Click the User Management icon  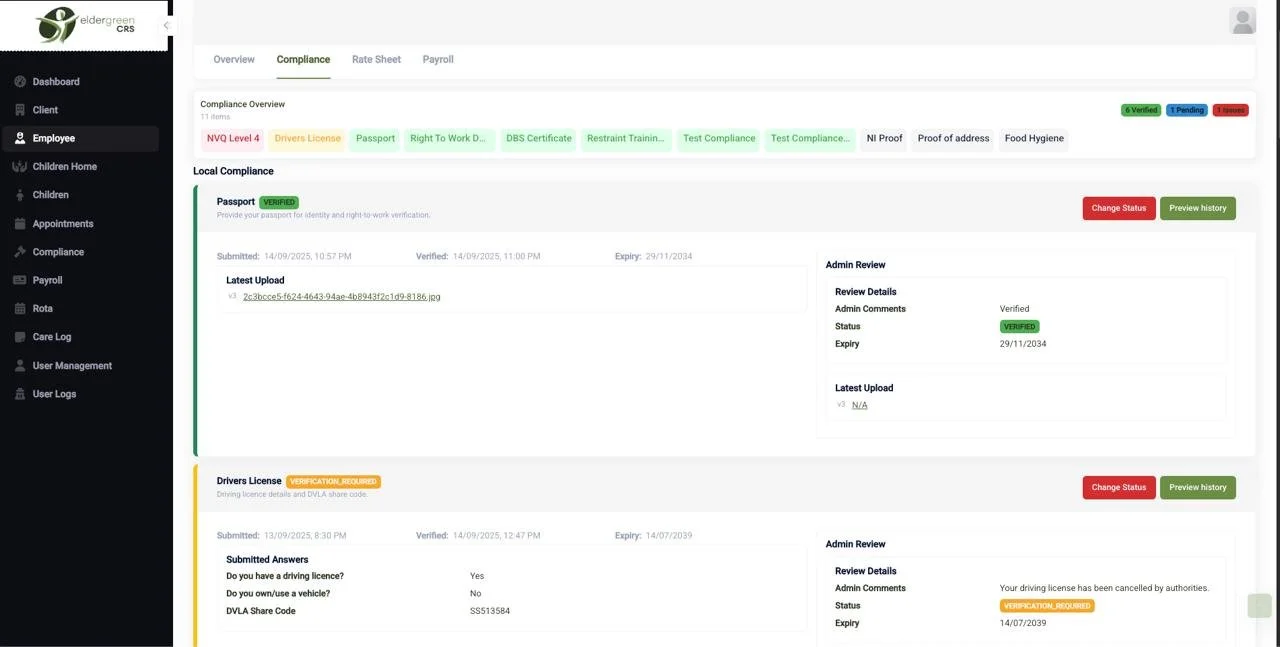tap(20, 366)
